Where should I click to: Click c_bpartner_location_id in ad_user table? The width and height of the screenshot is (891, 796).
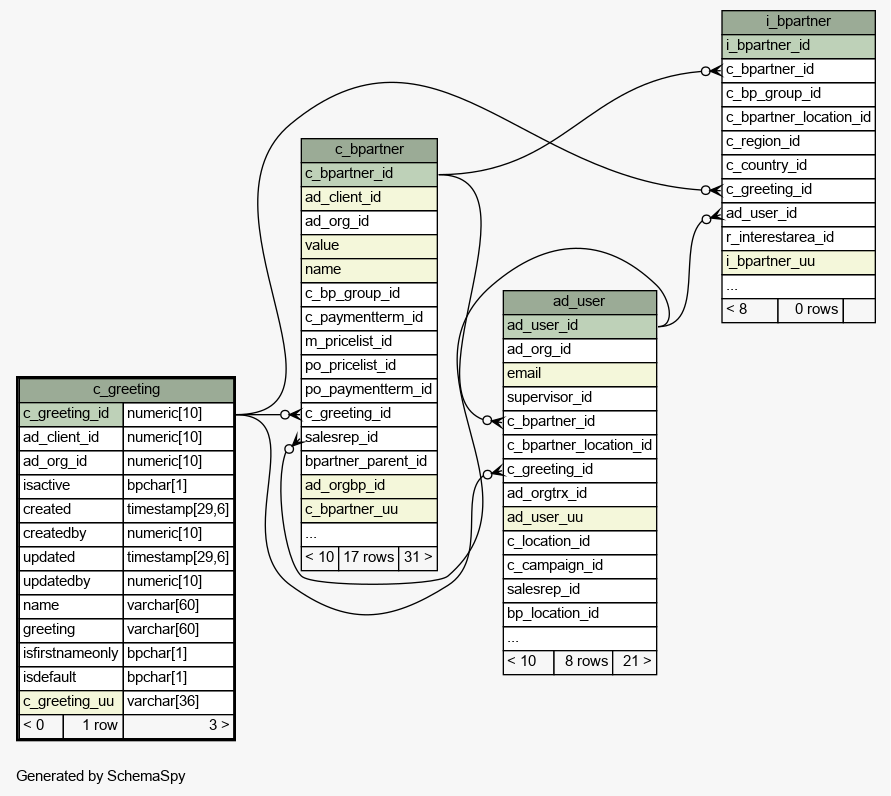point(580,446)
